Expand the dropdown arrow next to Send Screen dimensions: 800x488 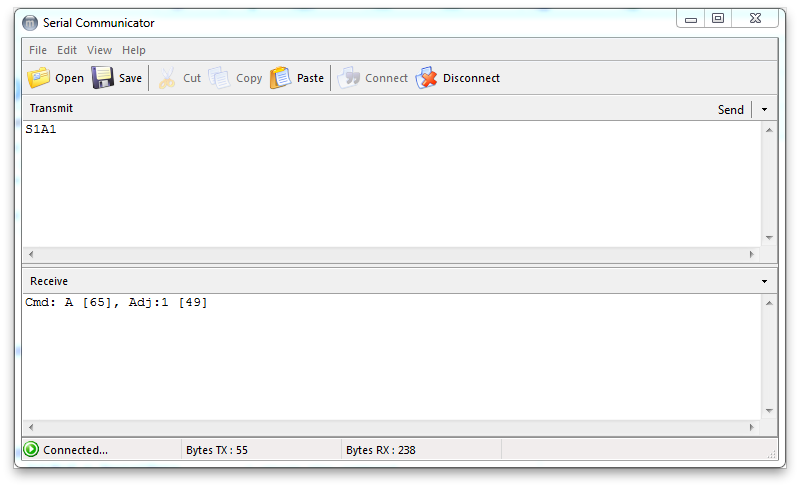coord(764,109)
